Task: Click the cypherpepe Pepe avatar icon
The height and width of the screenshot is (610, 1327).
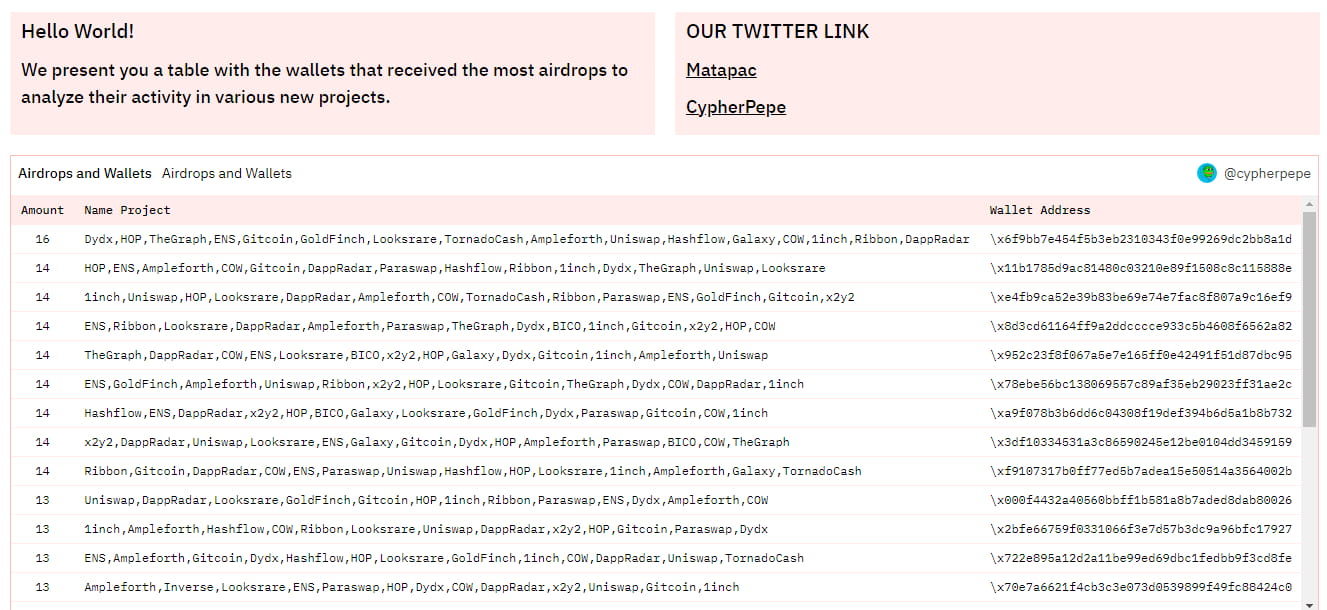Action: 1207,173
